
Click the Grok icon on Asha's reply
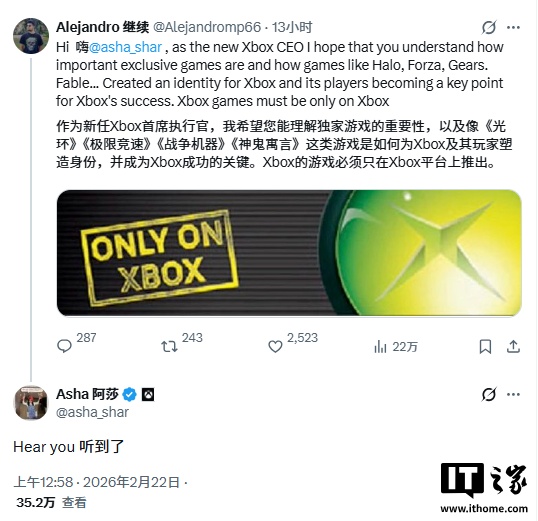(x=489, y=394)
